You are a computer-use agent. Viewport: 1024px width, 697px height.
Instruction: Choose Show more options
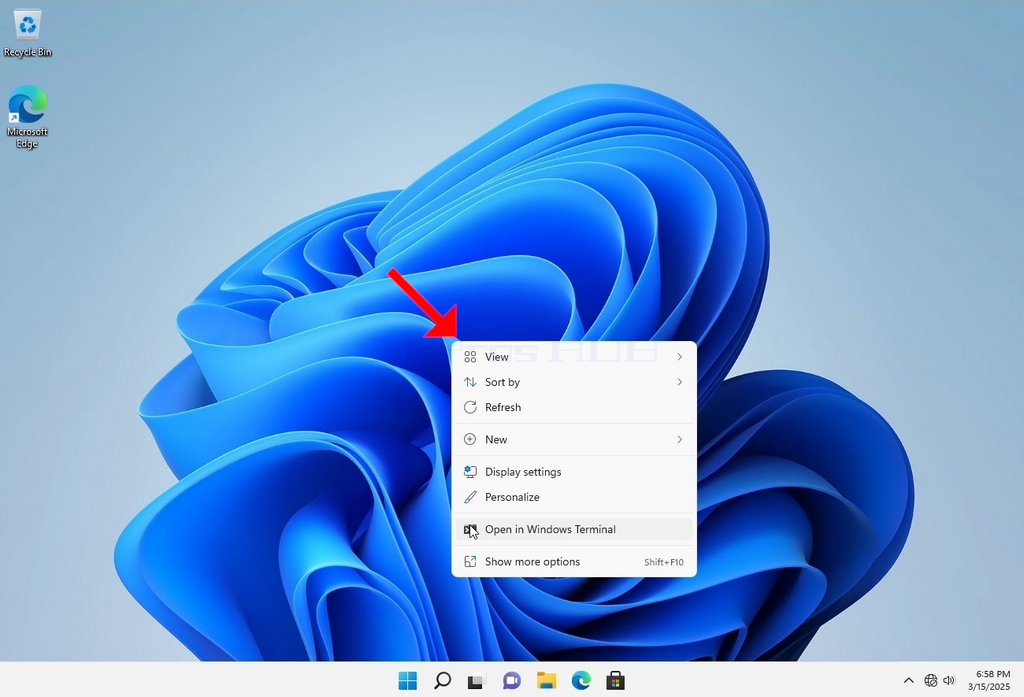click(x=574, y=562)
